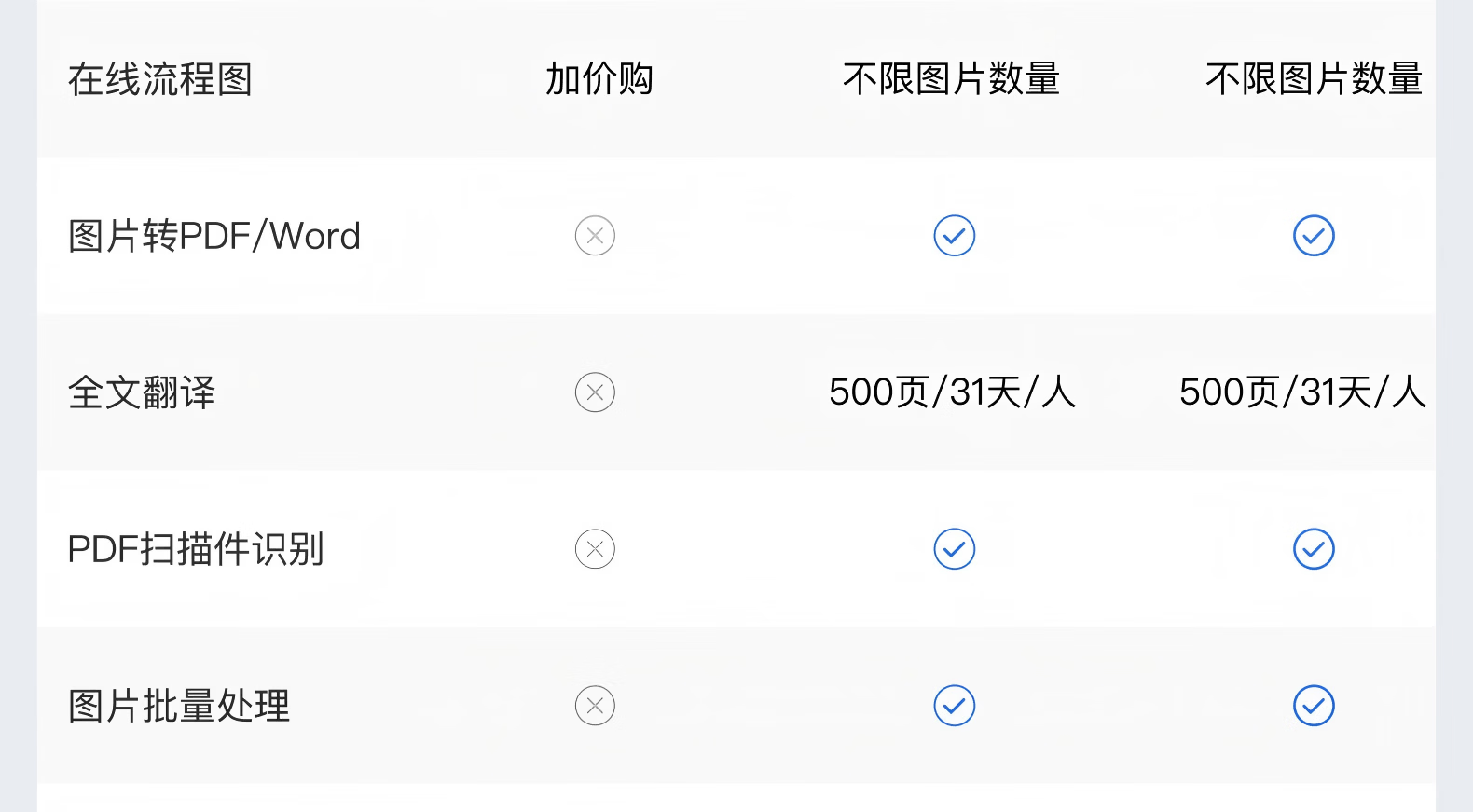
Task: Click the gray X icon in 全文翻译 row
Action: 595,392
